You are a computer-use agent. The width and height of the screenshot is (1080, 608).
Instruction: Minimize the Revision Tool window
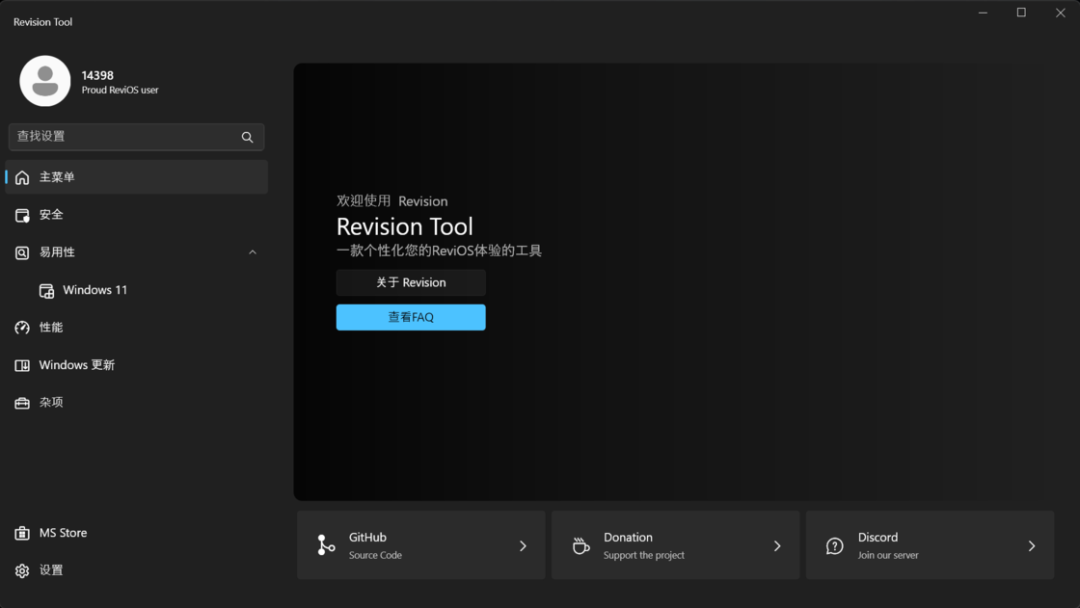(x=983, y=12)
